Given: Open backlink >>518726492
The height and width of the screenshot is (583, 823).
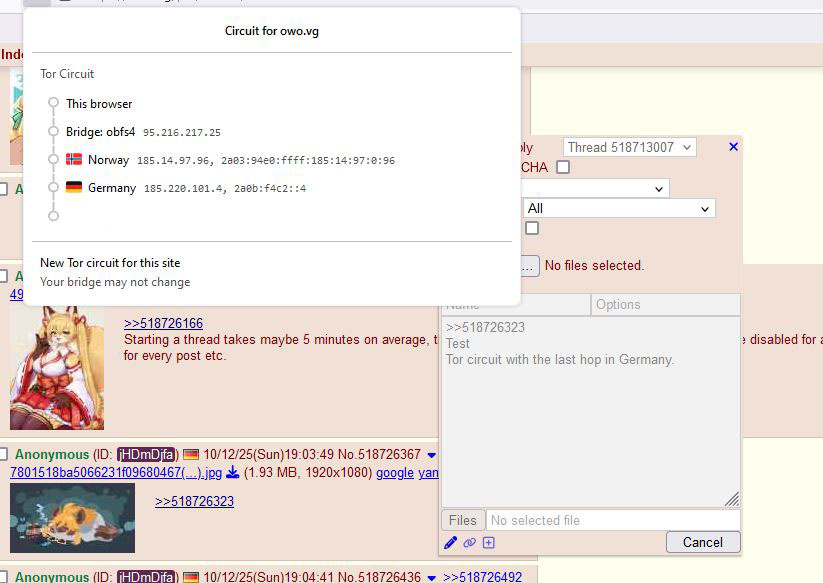Looking at the screenshot, I should pos(482,577).
